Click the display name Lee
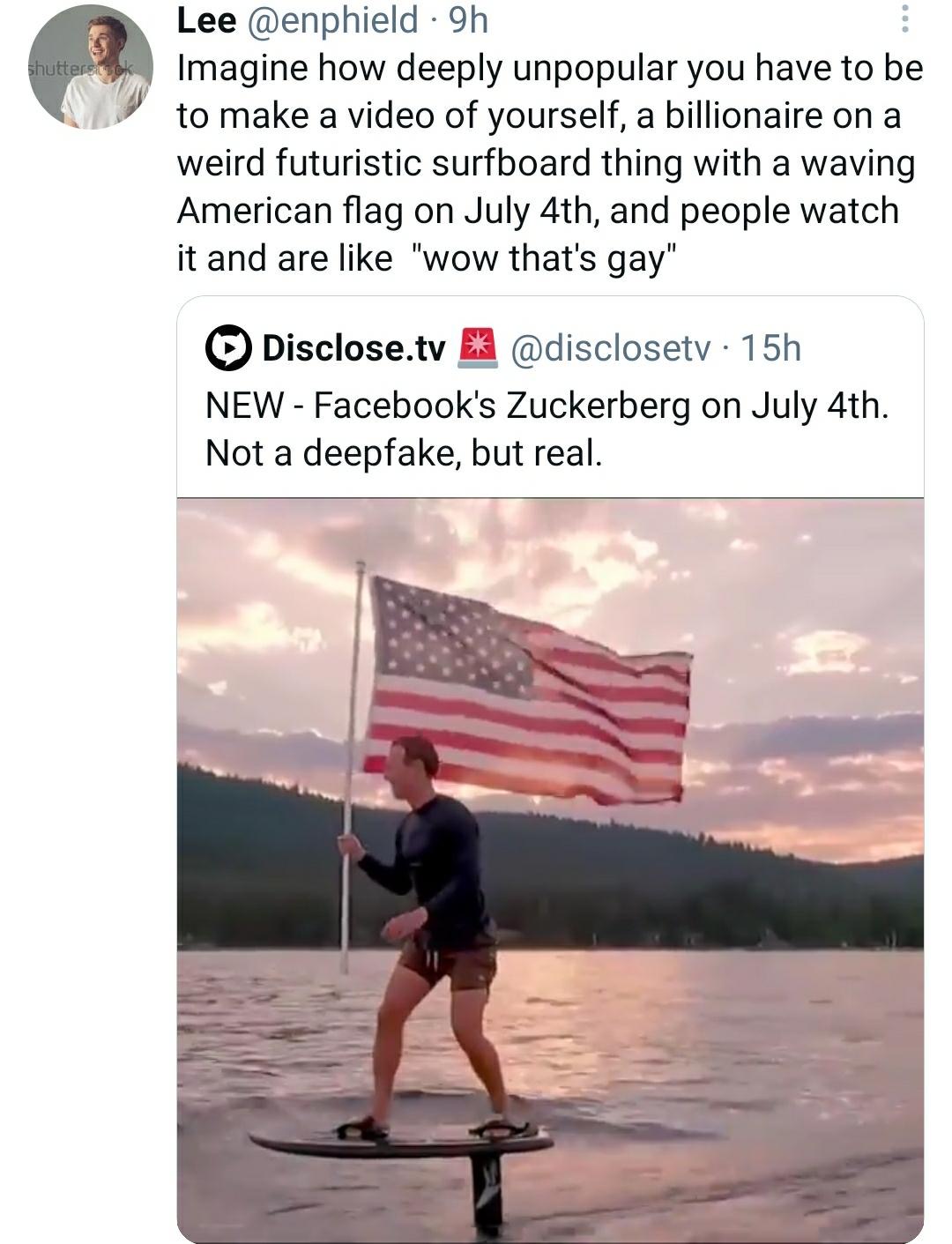The width and height of the screenshot is (952, 1244). click(x=206, y=20)
